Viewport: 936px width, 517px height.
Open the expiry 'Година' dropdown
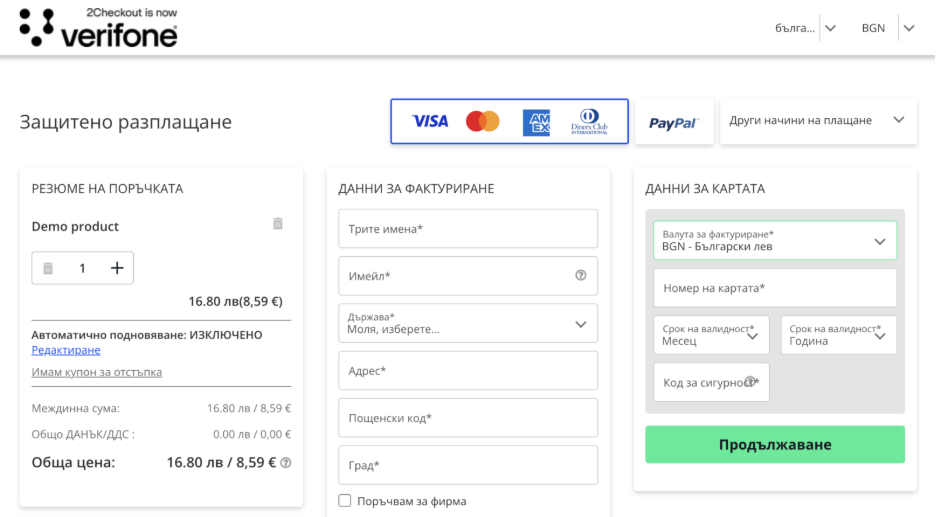click(838, 335)
